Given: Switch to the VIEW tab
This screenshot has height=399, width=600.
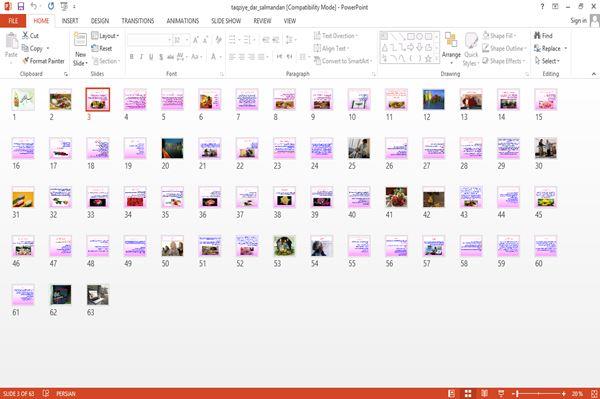Looking at the screenshot, I should tap(290, 21).
